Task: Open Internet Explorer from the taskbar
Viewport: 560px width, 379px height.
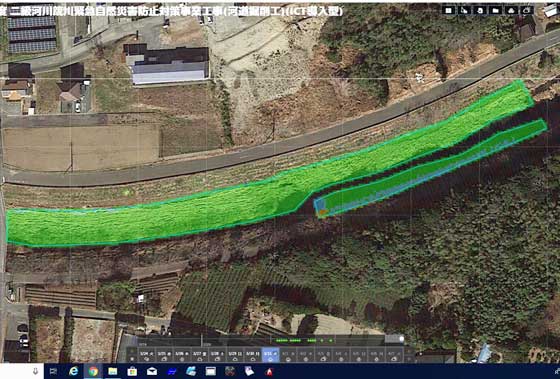Action: coord(74,371)
